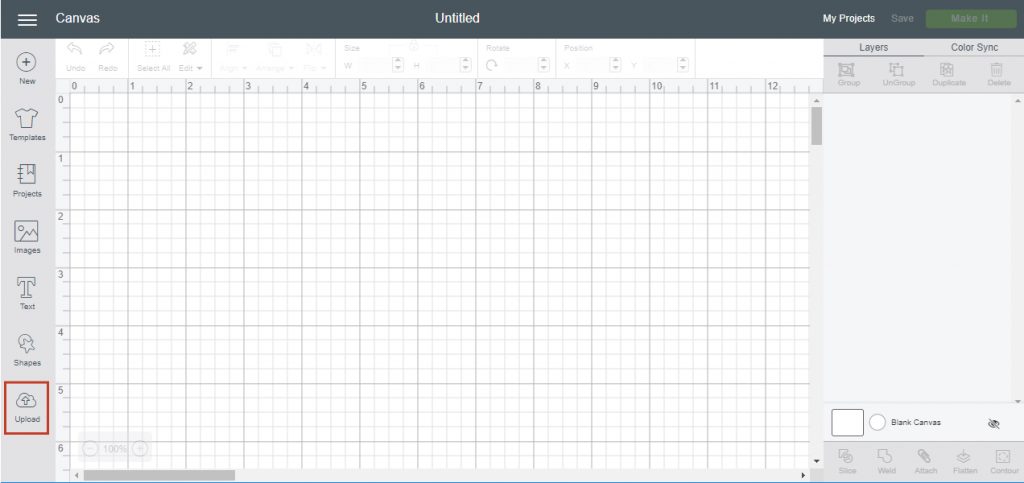Click the horizontal canvas scrollbar
Viewport: 1024px width, 483px height.
160,475
